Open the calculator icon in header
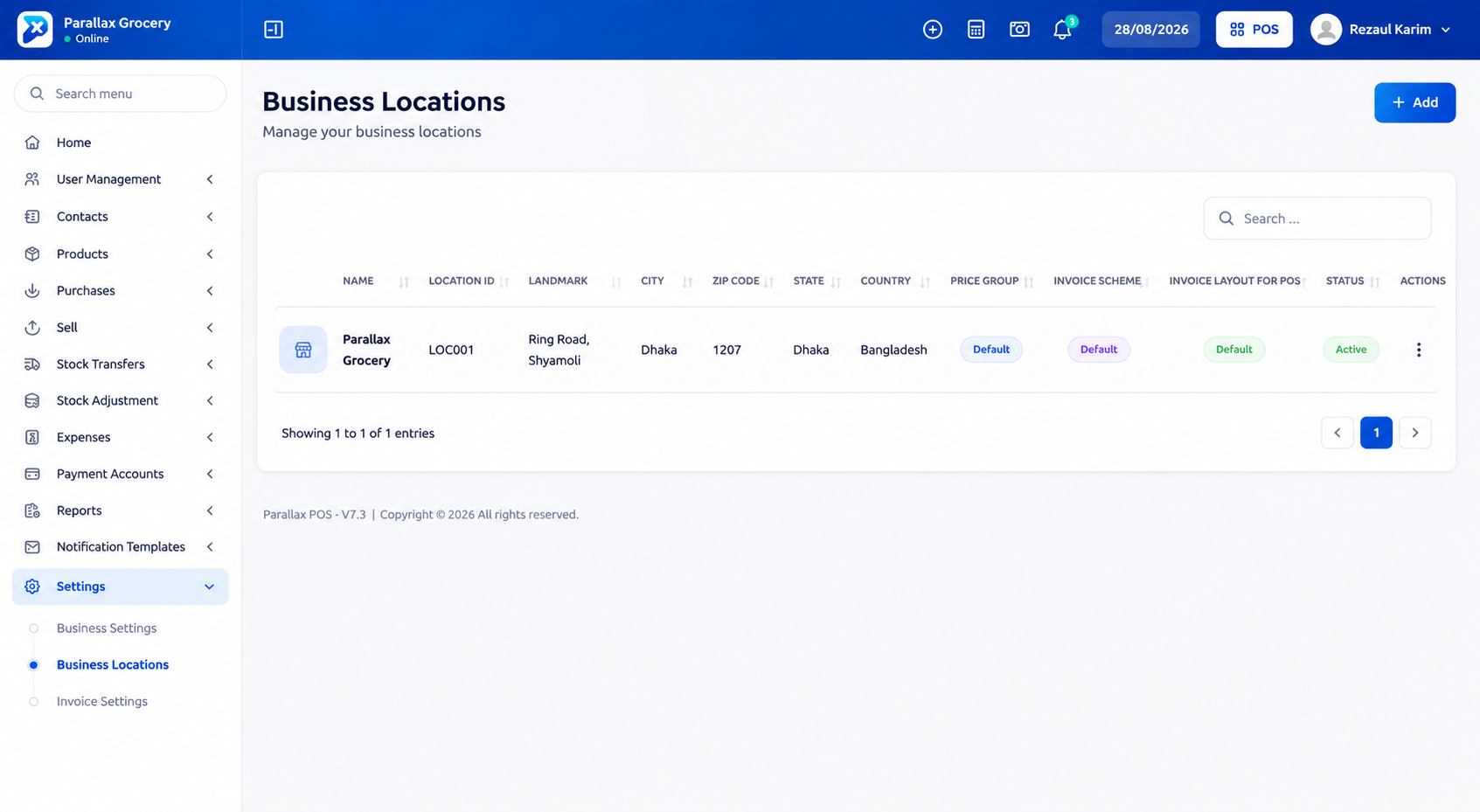The width and height of the screenshot is (1480, 812). (976, 30)
